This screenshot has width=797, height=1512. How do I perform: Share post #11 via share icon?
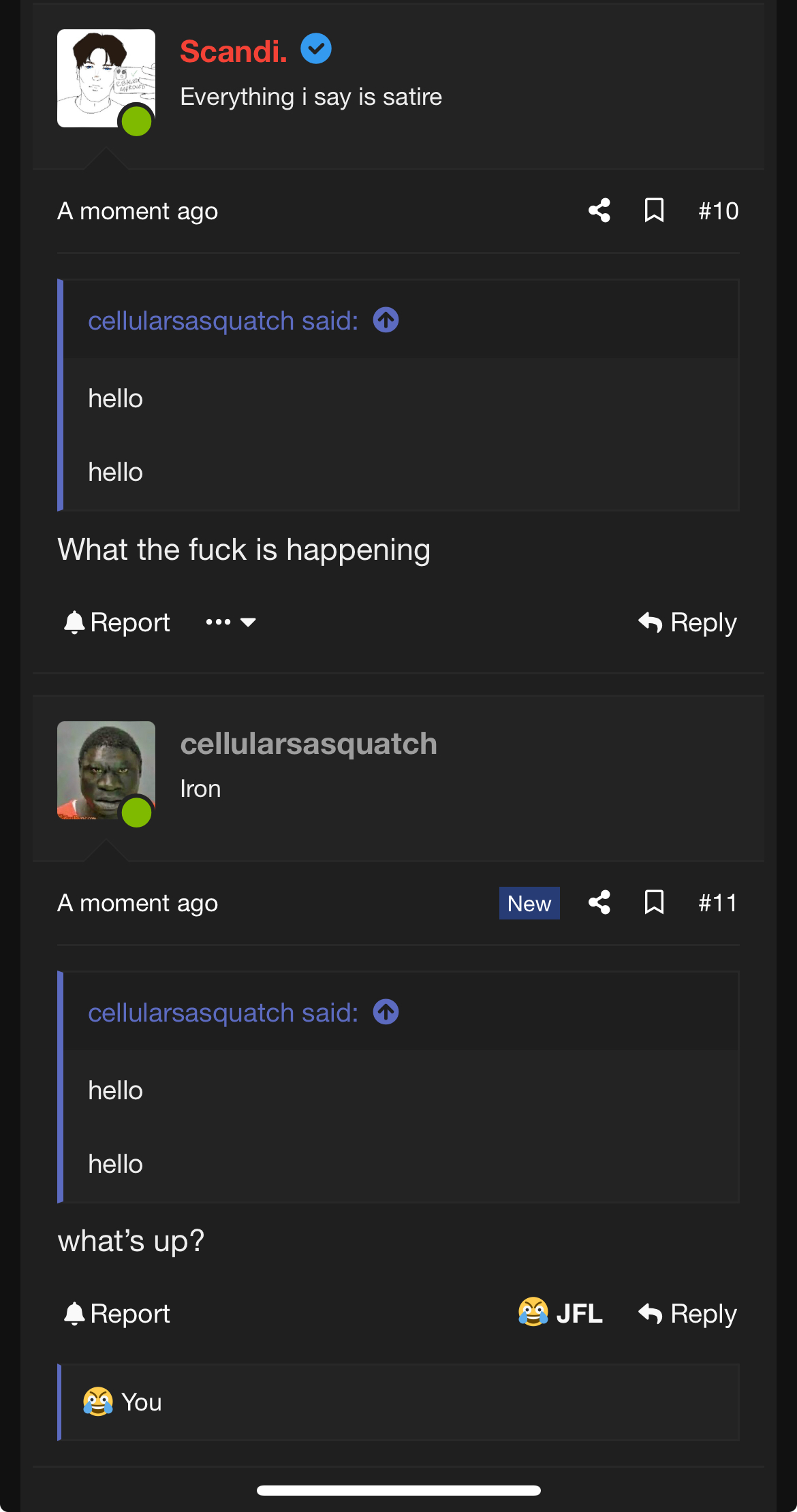point(599,902)
